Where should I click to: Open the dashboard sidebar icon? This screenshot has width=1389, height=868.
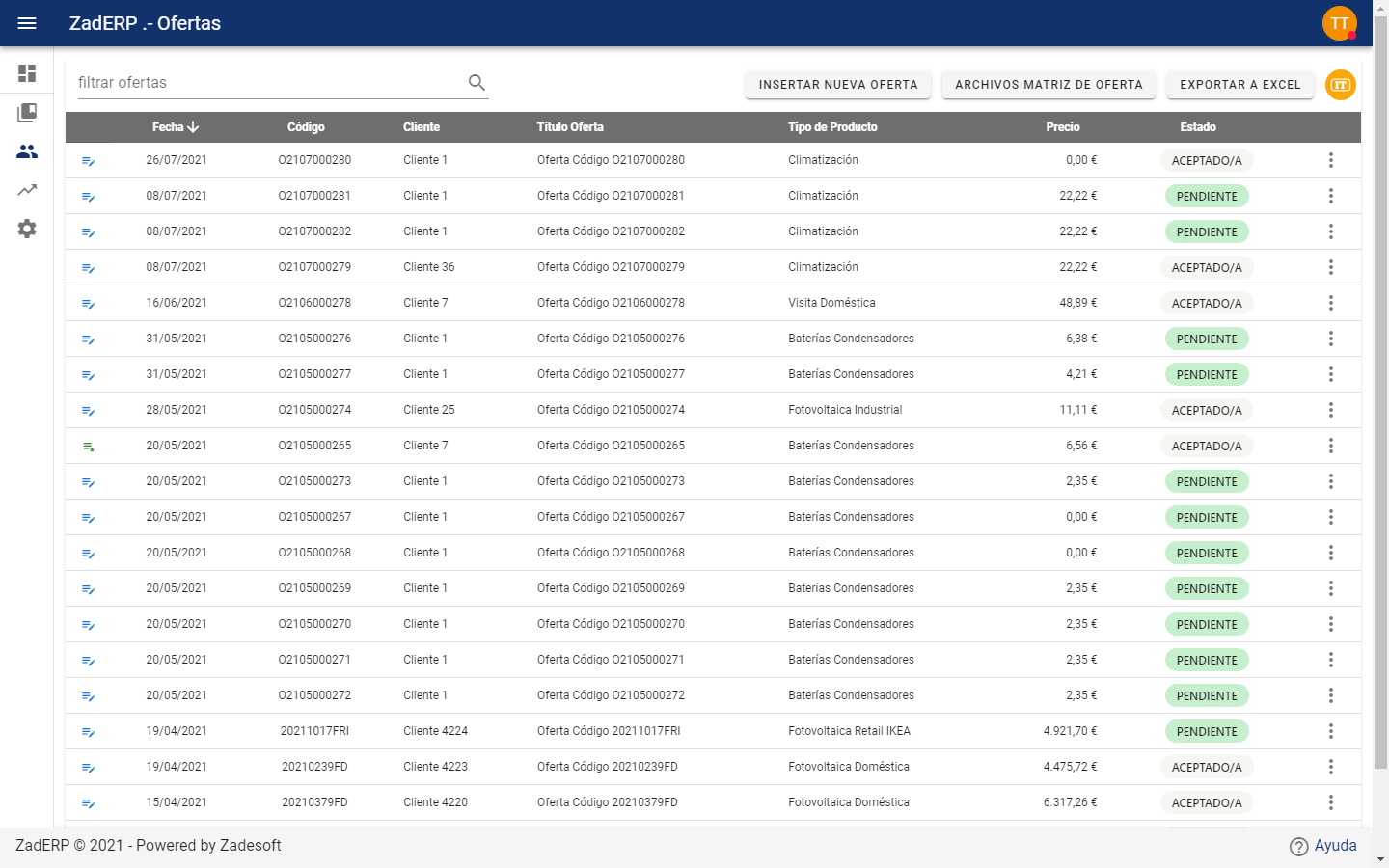coord(27,73)
